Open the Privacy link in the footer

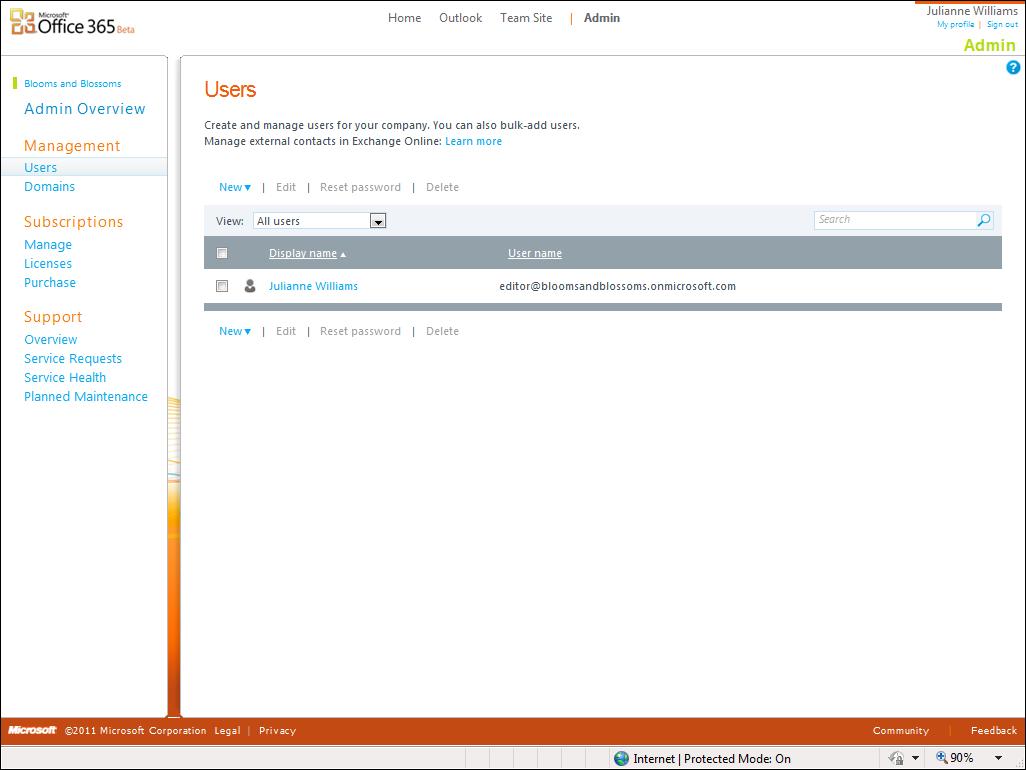tap(277, 731)
